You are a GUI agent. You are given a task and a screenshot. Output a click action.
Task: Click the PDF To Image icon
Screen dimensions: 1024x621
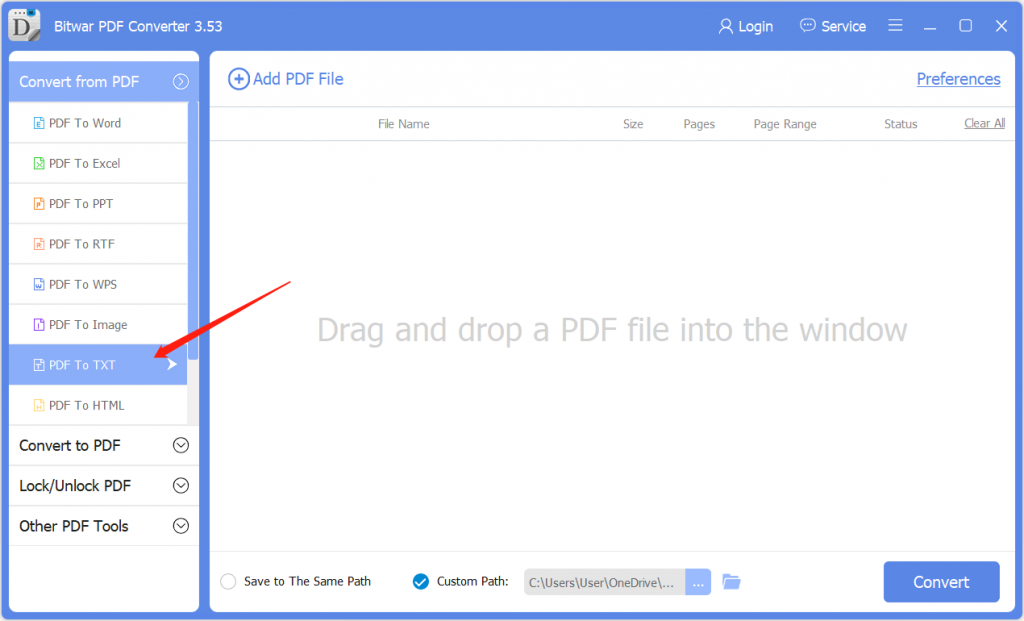(x=39, y=325)
